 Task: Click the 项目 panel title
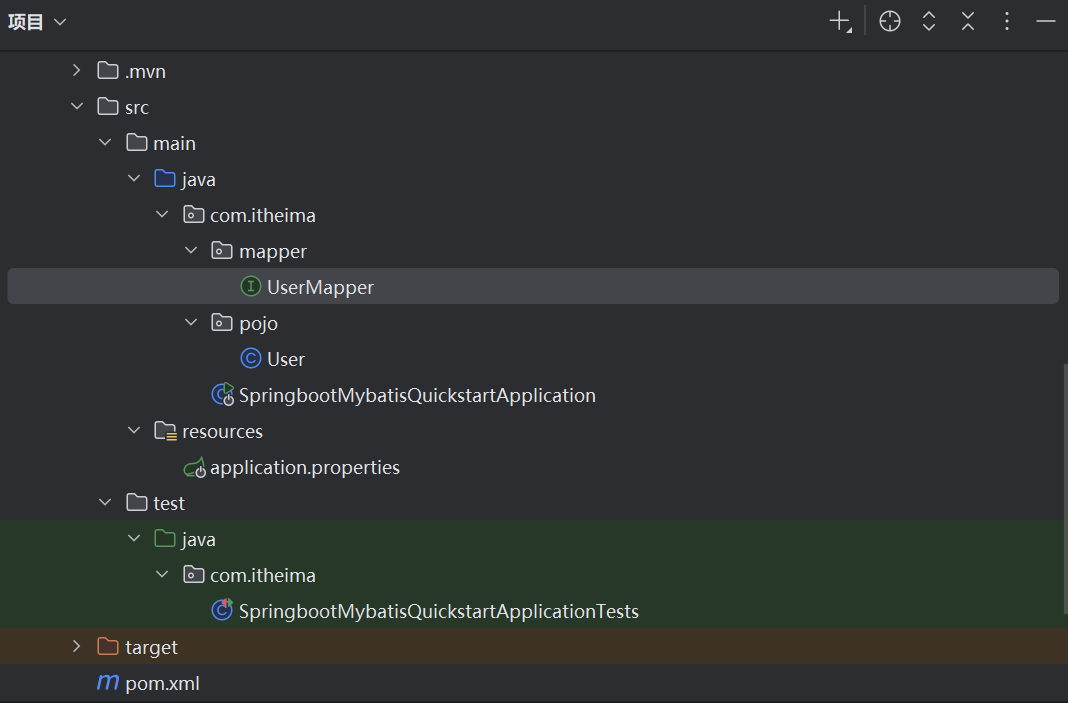26,22
